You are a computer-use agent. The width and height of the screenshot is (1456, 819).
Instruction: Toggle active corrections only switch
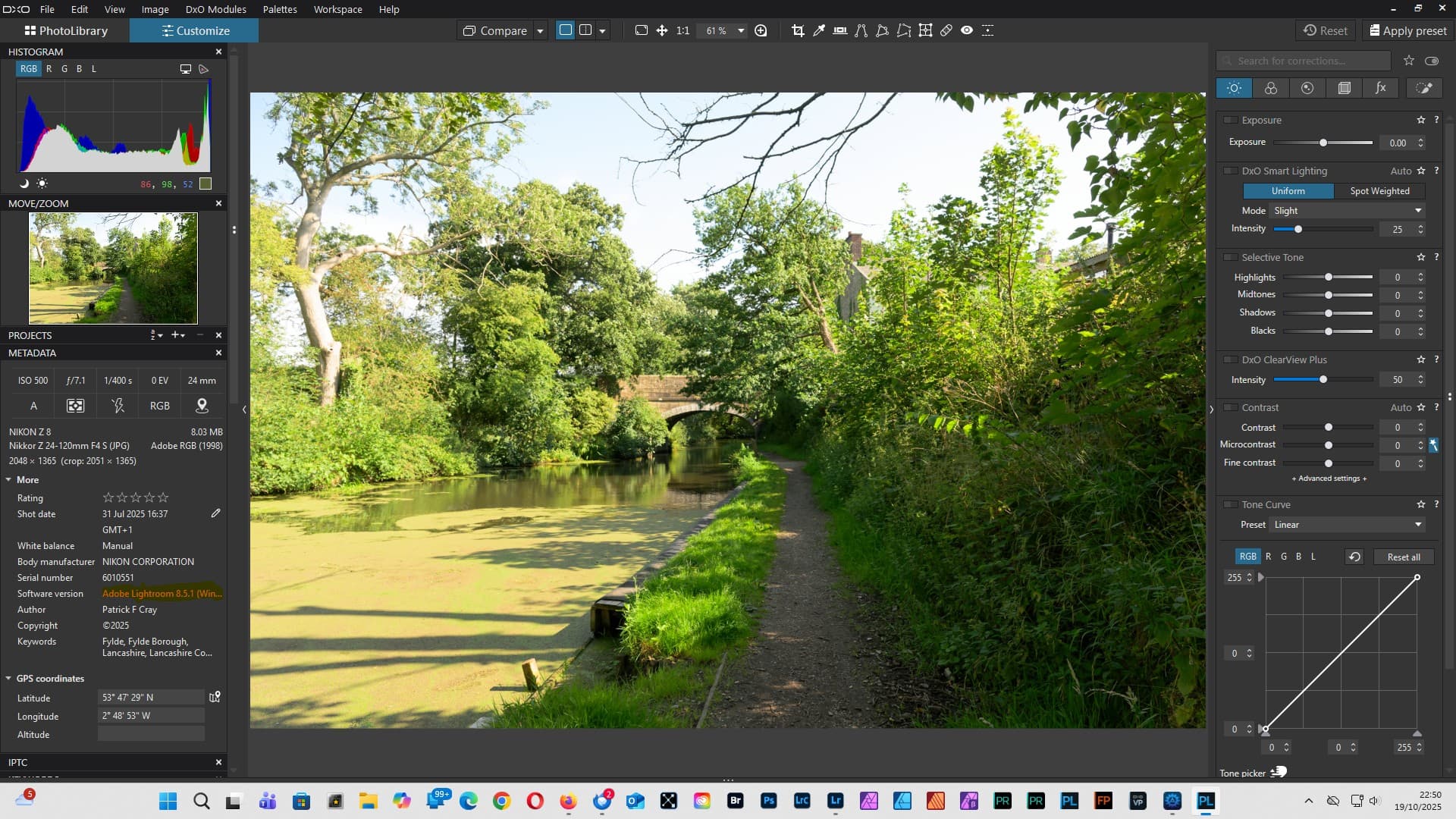click(1432, 61)
